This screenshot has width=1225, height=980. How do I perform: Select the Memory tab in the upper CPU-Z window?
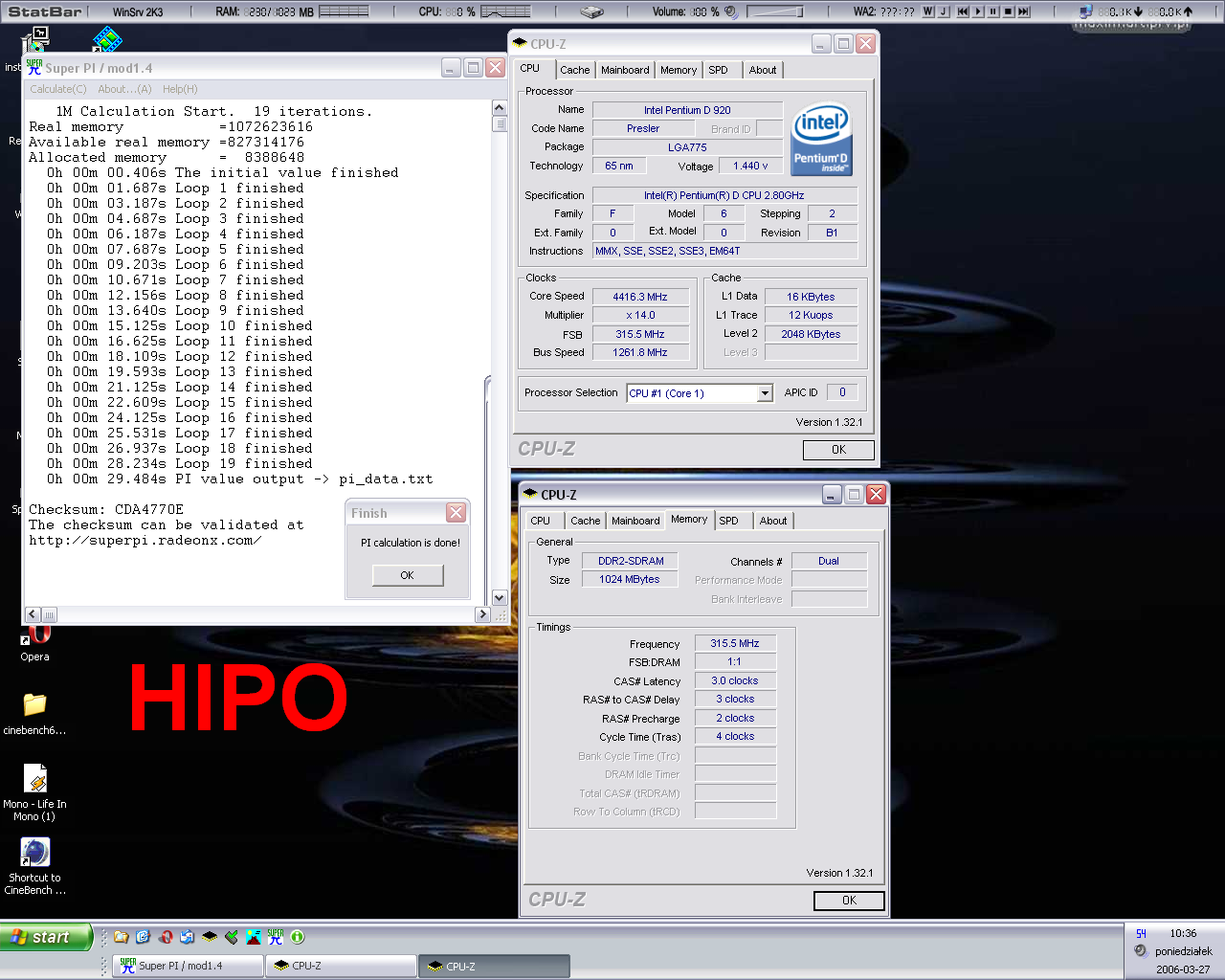679,70
